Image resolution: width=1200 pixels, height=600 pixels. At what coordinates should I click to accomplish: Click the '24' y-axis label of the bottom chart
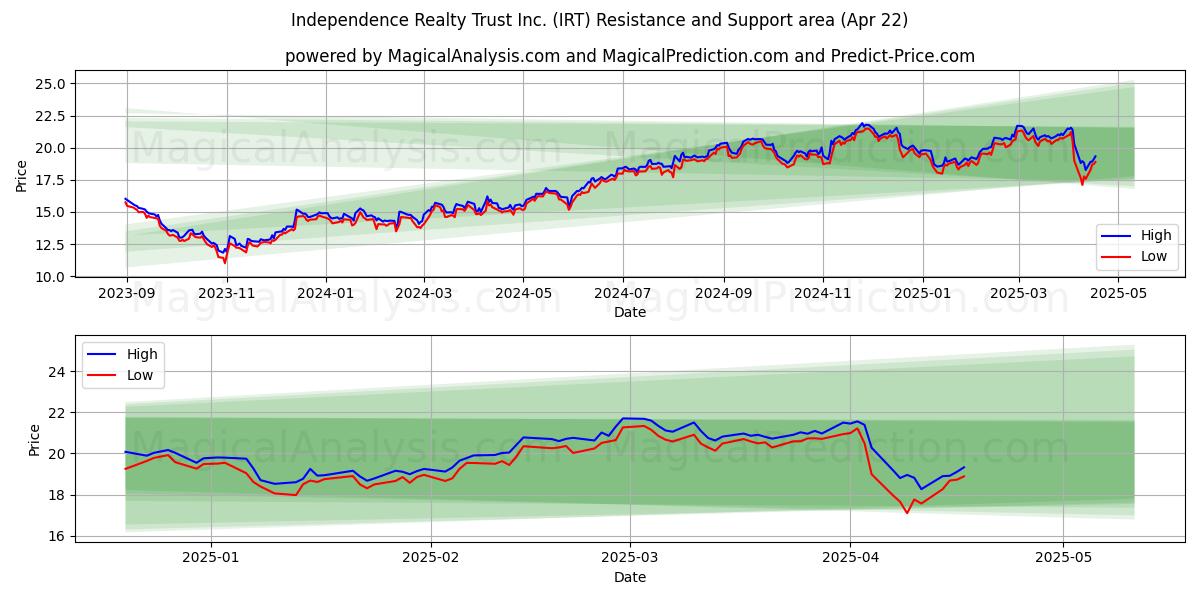click(x=58, y=372)
